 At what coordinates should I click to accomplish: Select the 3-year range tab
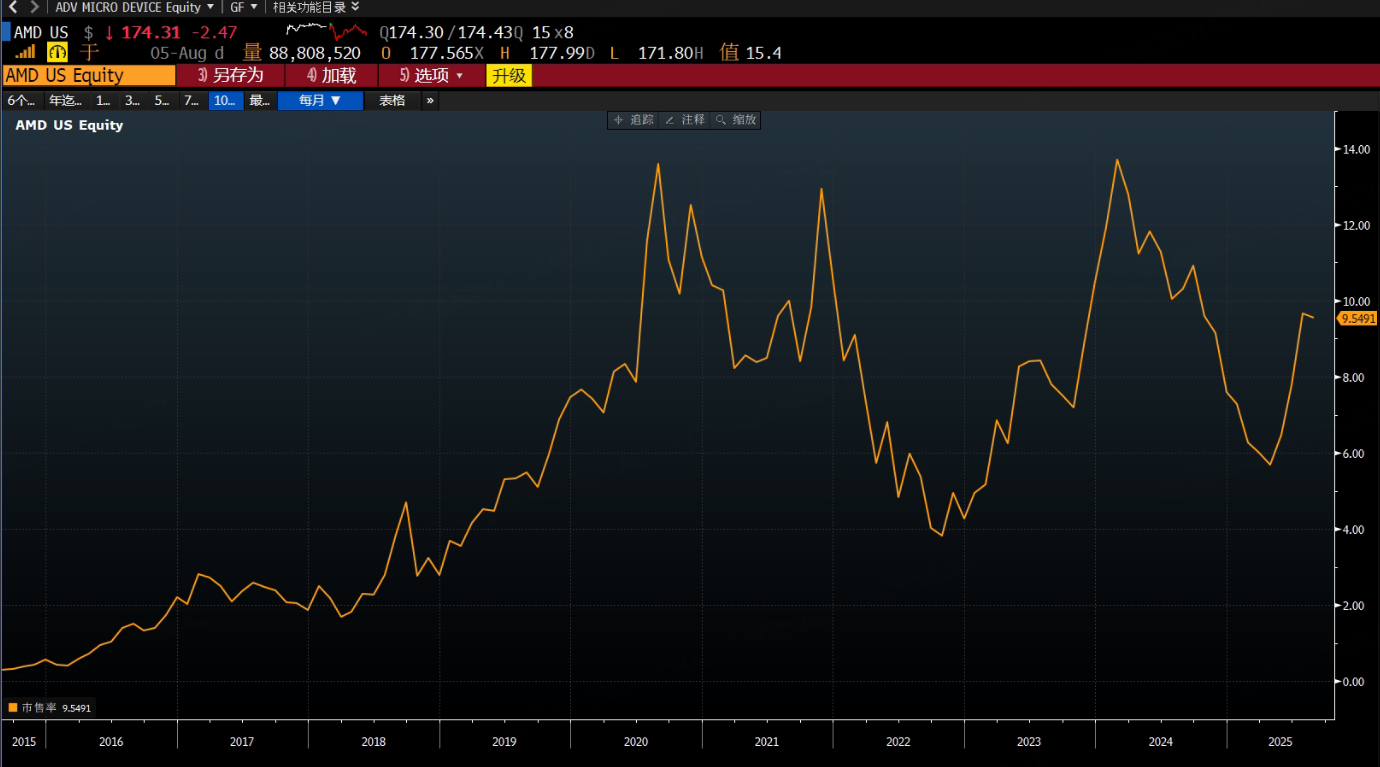pyautogui.click(x=133, y=100)
